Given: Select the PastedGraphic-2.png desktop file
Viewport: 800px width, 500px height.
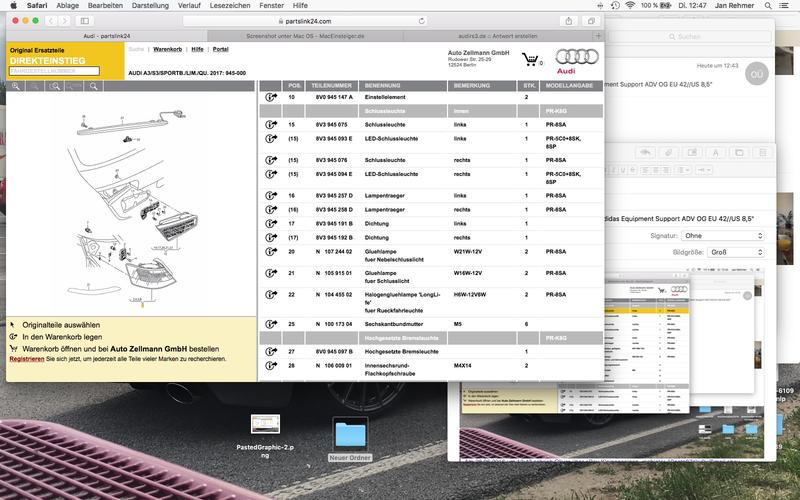Looking at the screenshot, I should click(265, 424).
